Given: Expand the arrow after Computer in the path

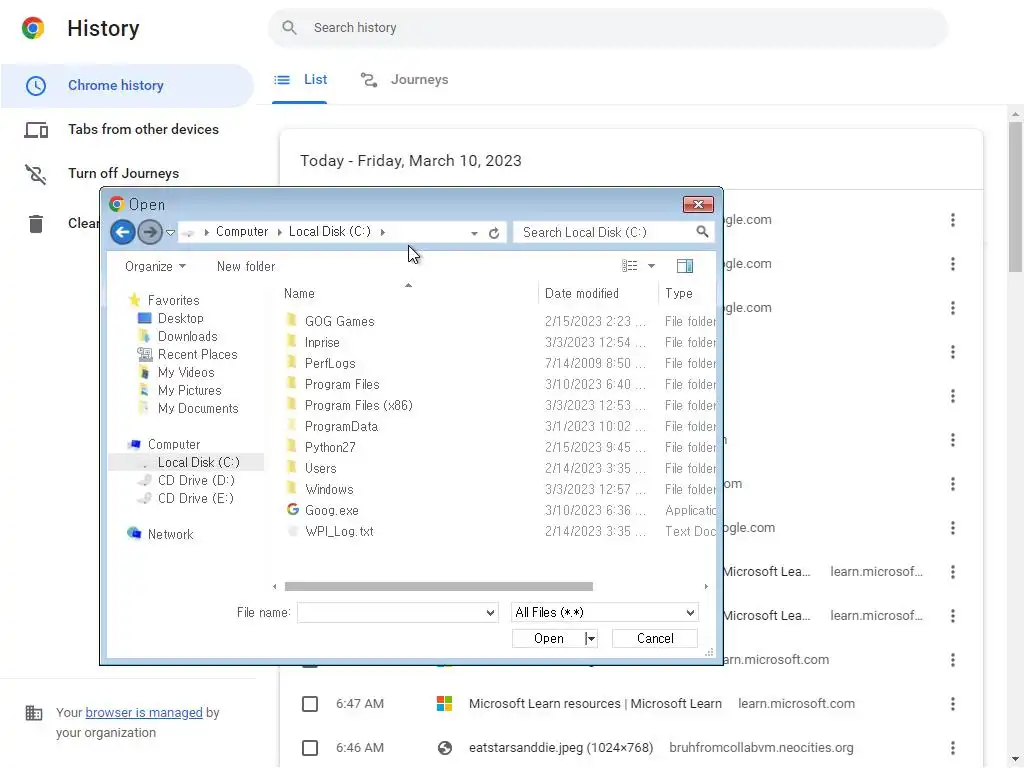Looking at the screenshot, I should pyautogui.click(x=280, y=232).
